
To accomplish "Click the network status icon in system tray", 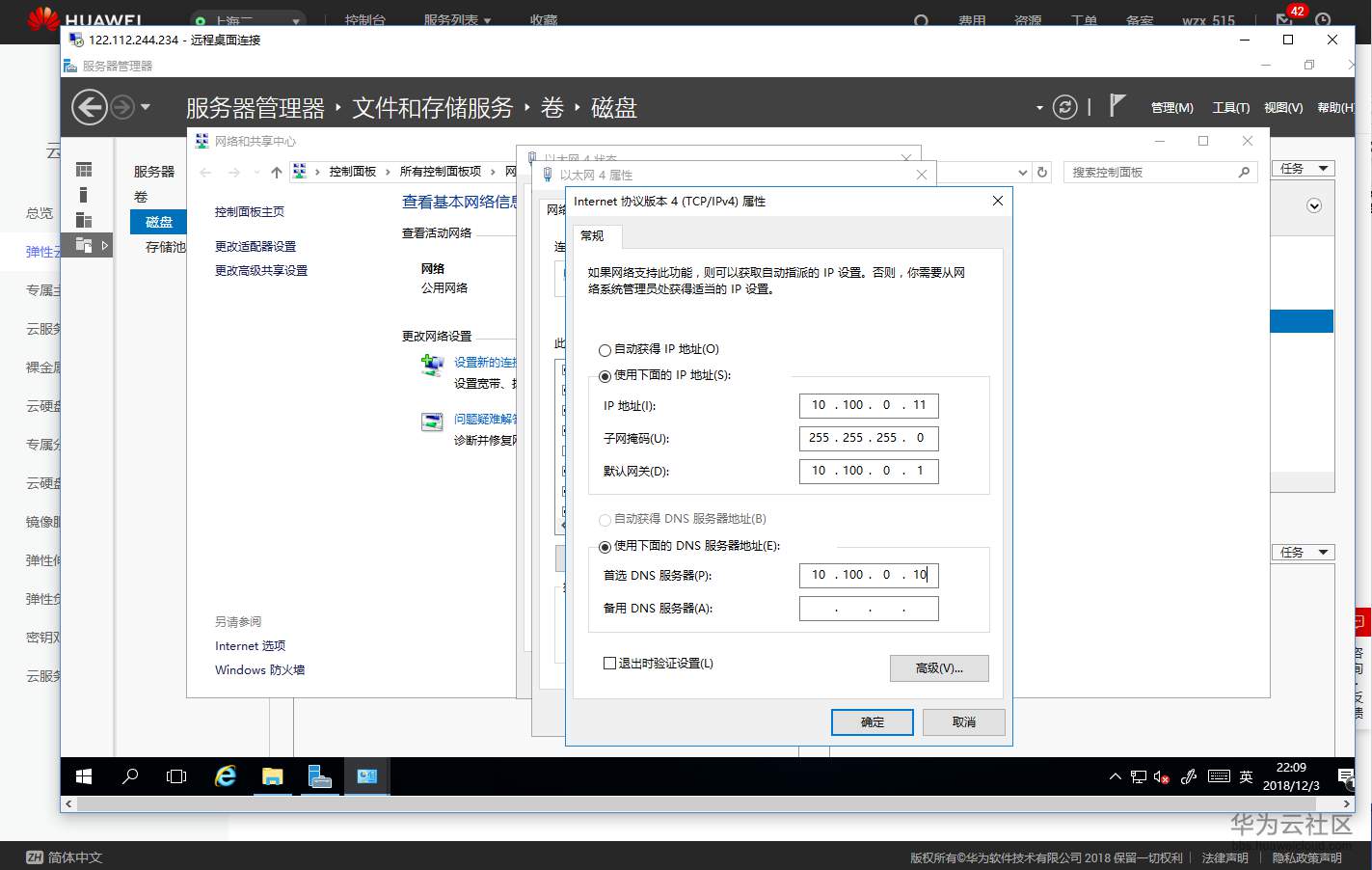I will click(x=1139, y=776).
